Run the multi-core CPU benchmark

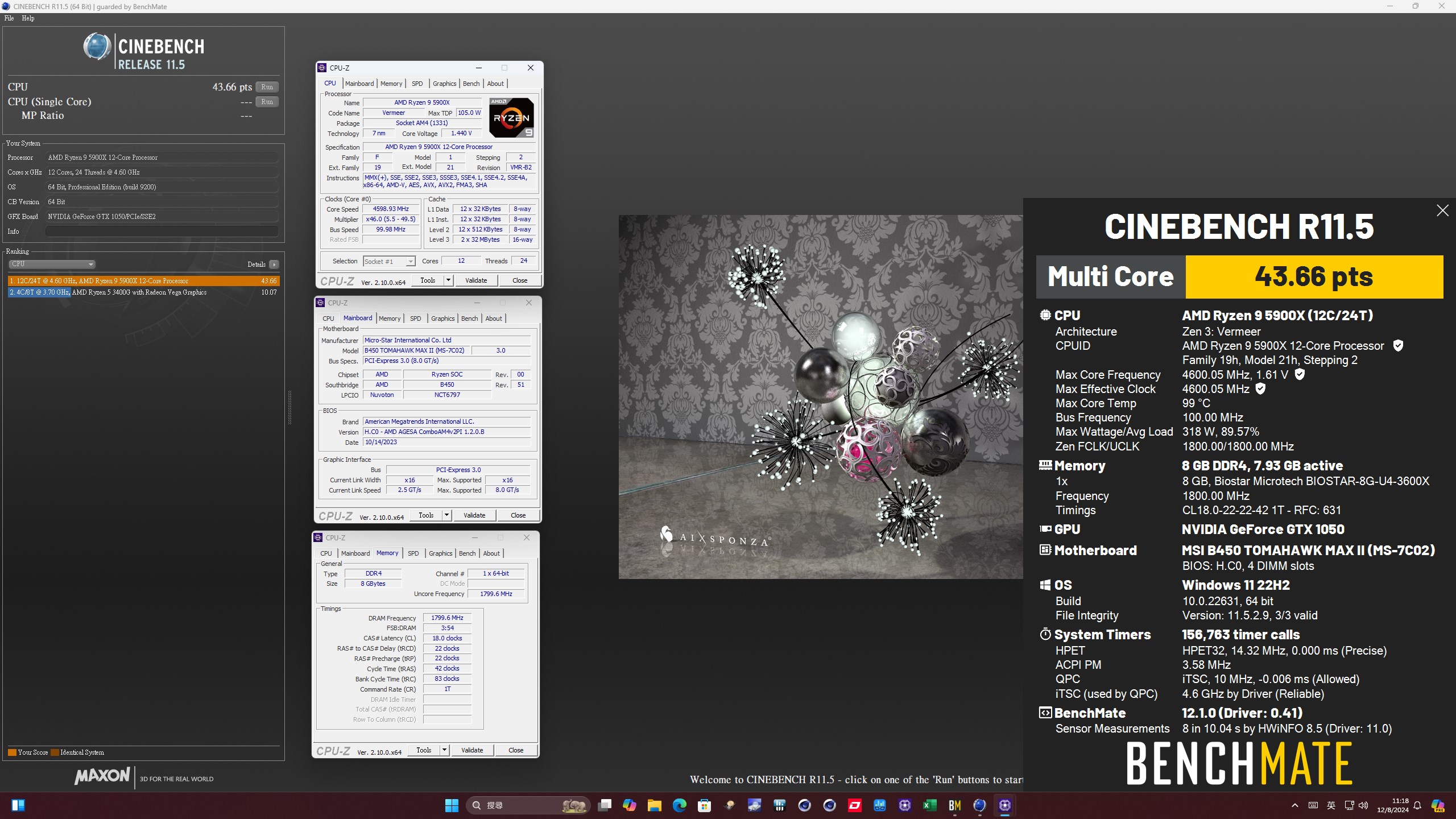(267, 87)
